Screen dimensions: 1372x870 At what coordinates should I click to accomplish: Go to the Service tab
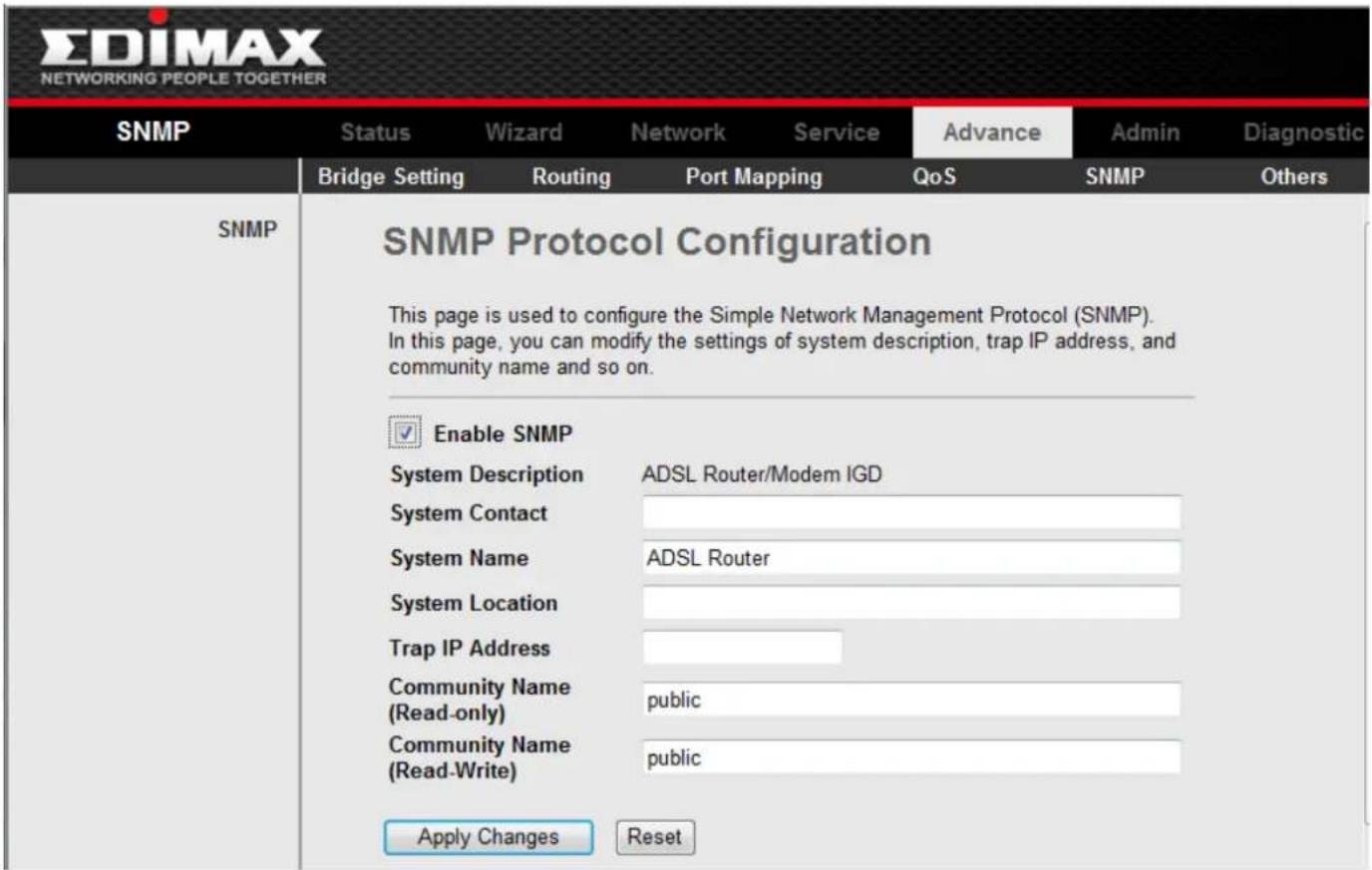[x=837, y=133]
